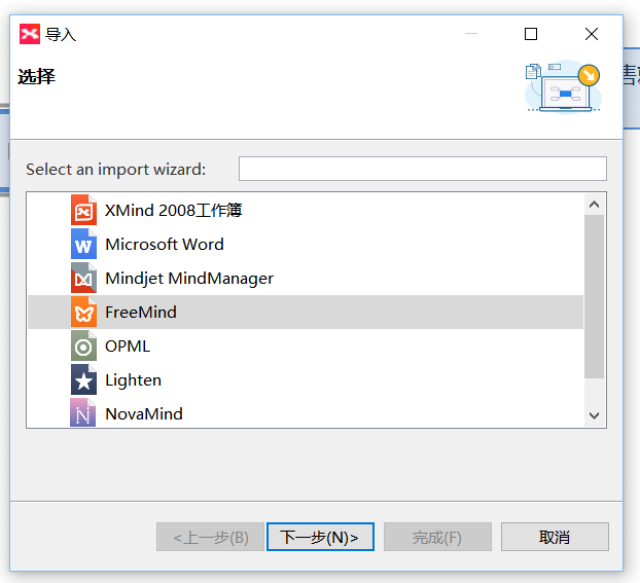Maximize the 导入 dialog window
The width and height of the screenshot is (640, 583).
[531, 34]
